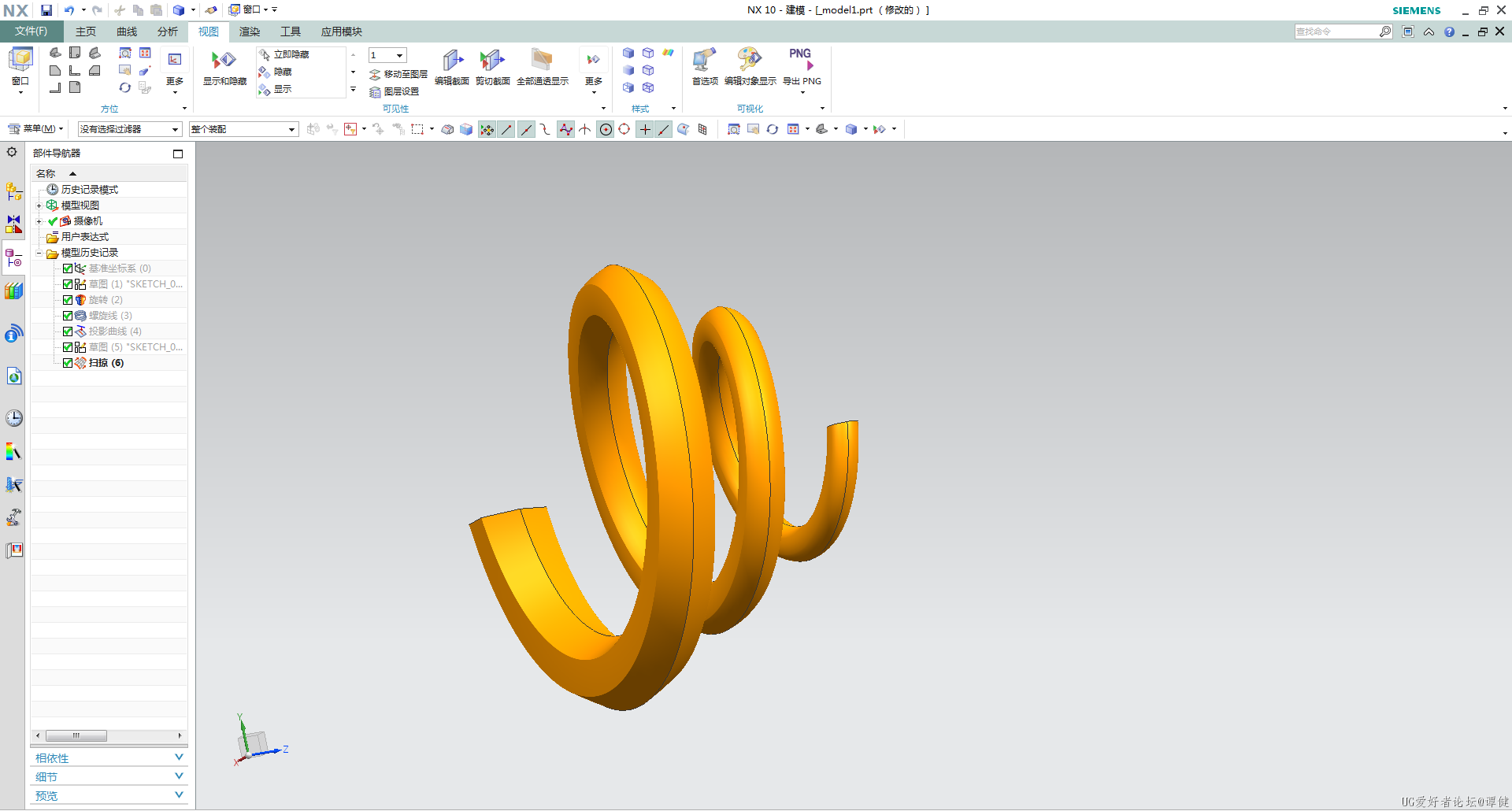The height and width of the screenshot is (811, 1512).
Task: Click the snap Arc Center icon in selection bar
Action: (x=605, y=129)
